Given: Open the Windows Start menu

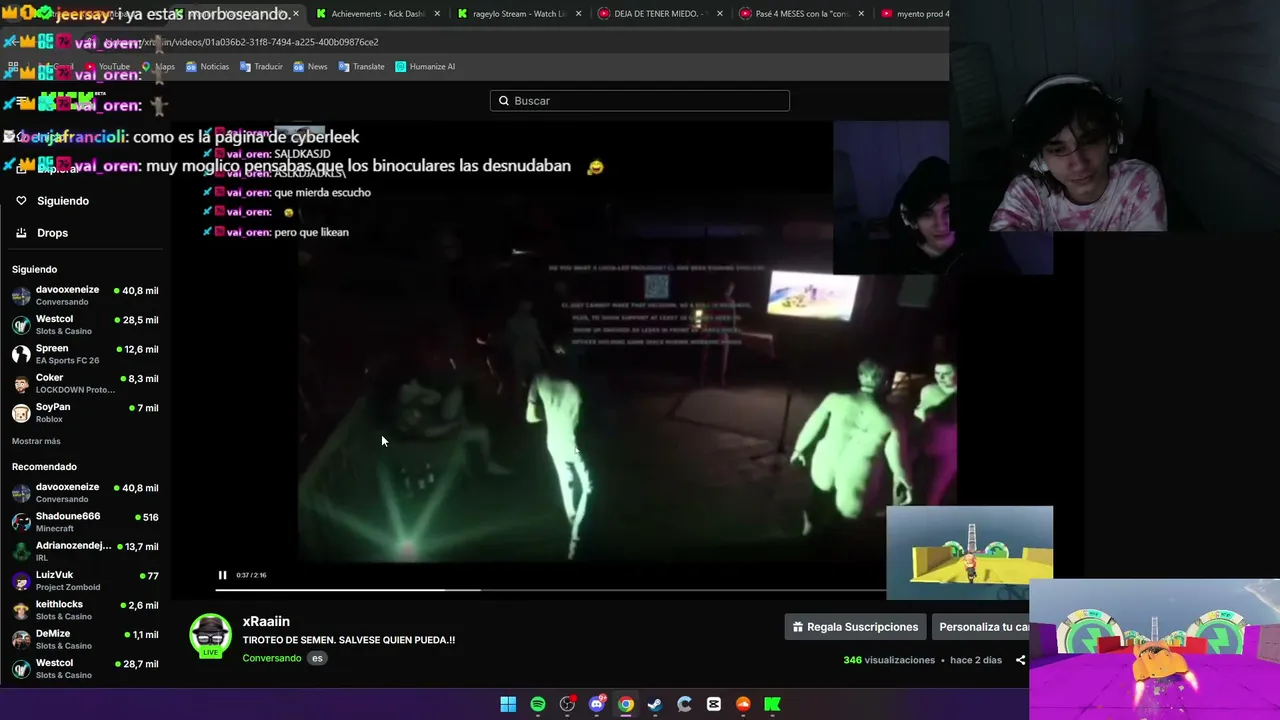Looking at the screenshot, I should [x=508, y=705].
